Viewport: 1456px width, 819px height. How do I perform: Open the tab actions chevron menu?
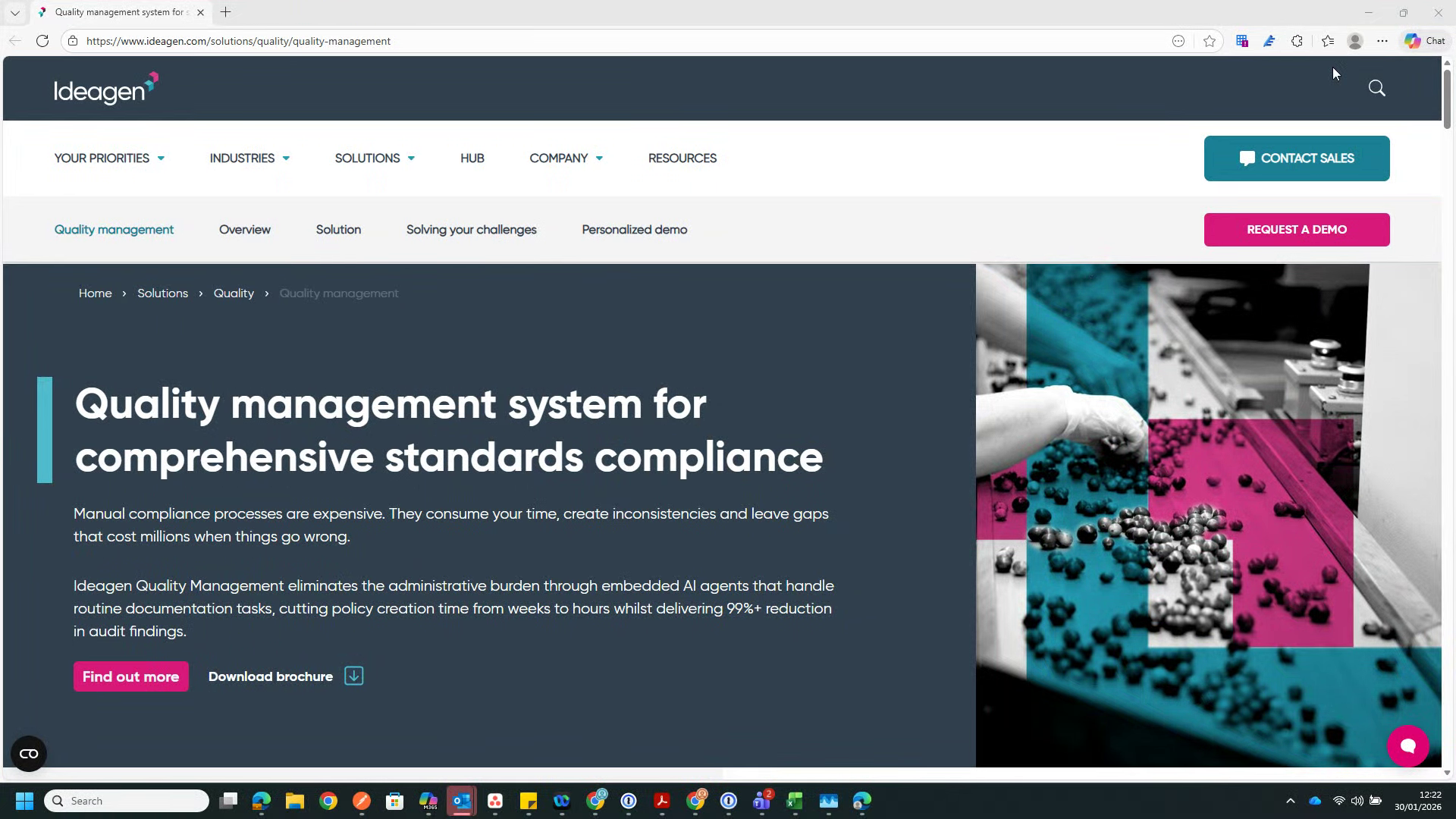(x=14, y=12)
